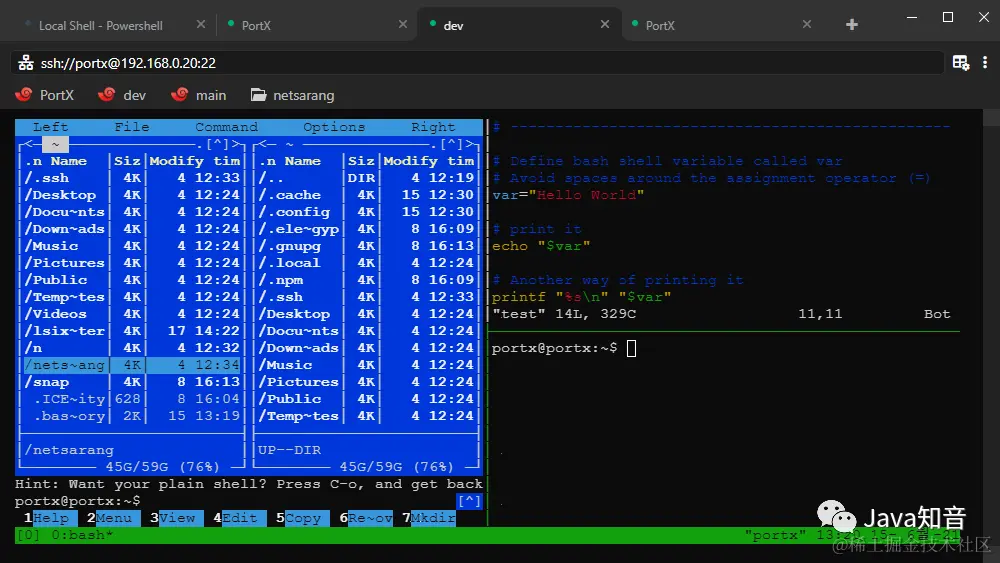Select /.local in right panel
1000x563 pixels.
coord(367,263)
